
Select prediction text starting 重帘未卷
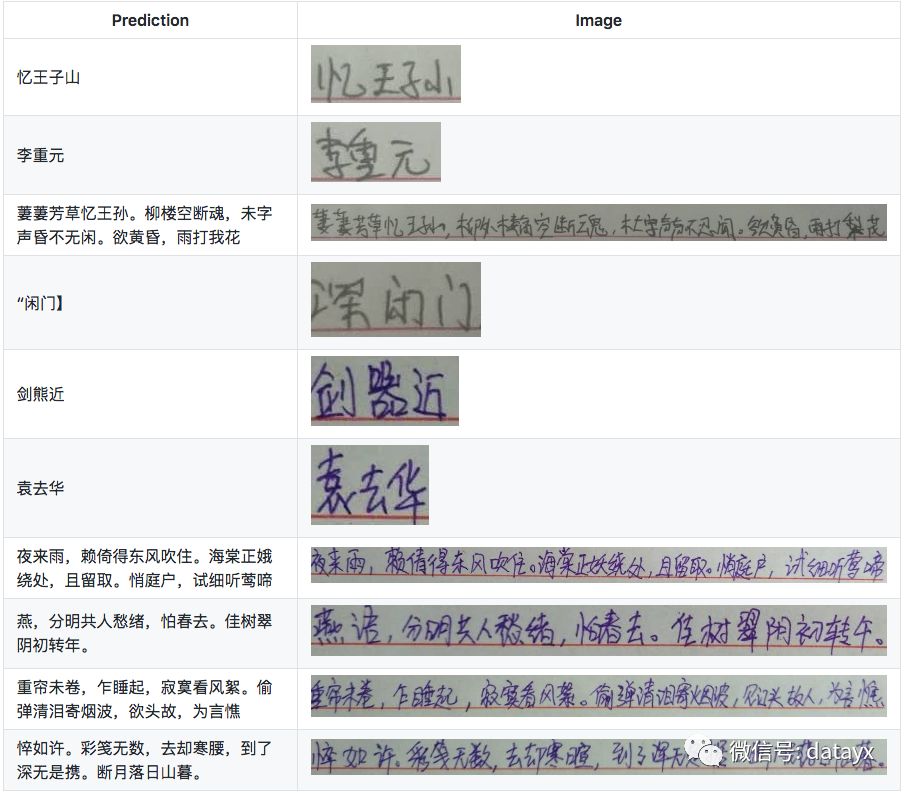click(144, 699)
